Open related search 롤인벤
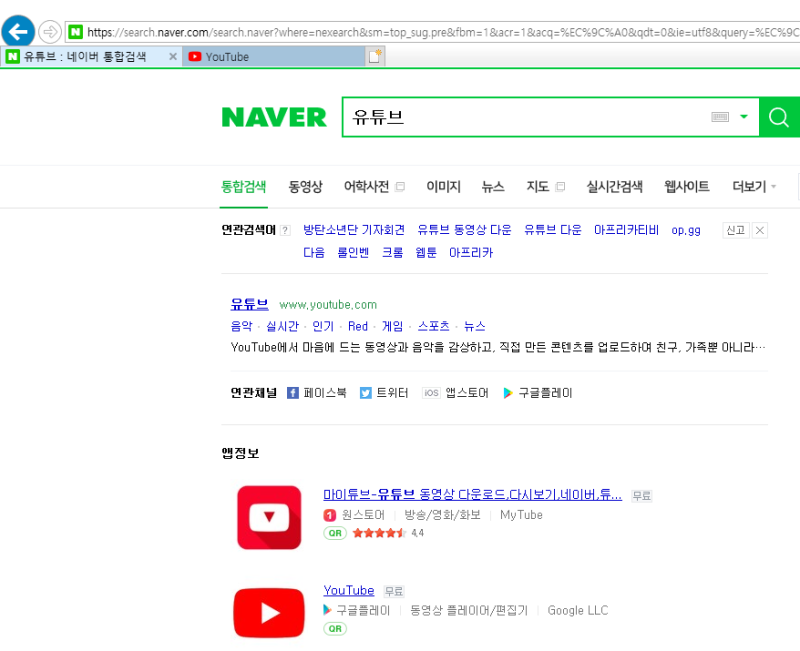The height and width of the screenshot is (651, 800). (353, 253)
